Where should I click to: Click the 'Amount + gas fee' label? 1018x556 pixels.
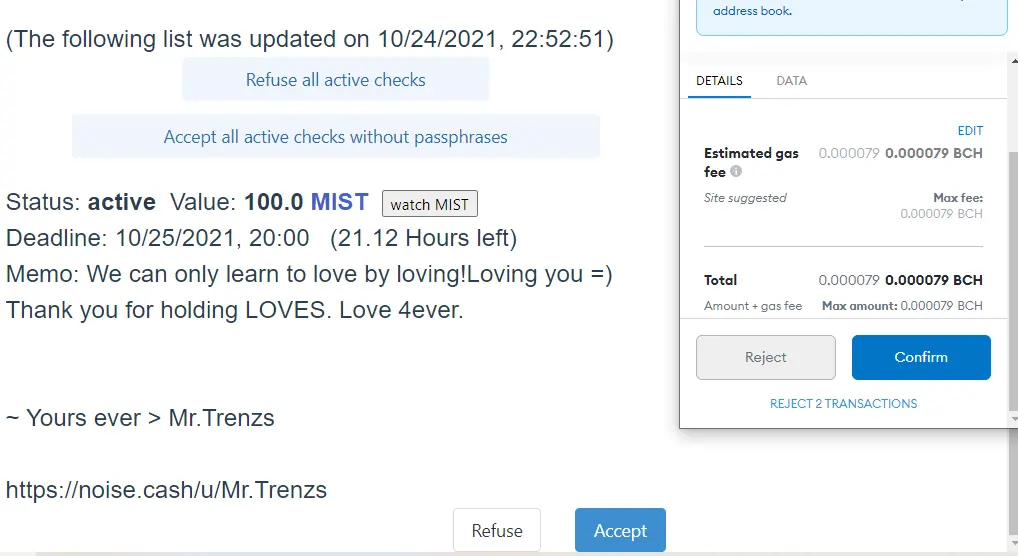pyautogui.click(x=753, y=305)
